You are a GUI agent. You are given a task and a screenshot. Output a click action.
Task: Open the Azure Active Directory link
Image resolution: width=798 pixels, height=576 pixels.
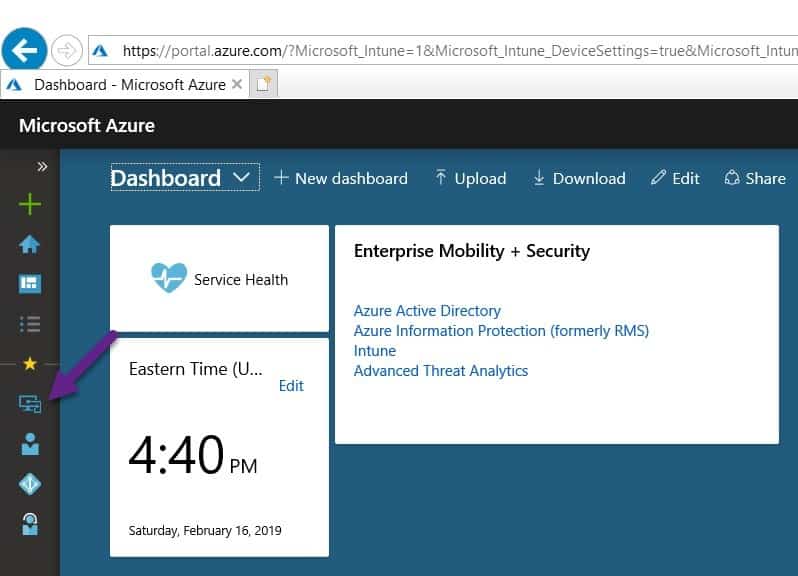click(427, 311)
